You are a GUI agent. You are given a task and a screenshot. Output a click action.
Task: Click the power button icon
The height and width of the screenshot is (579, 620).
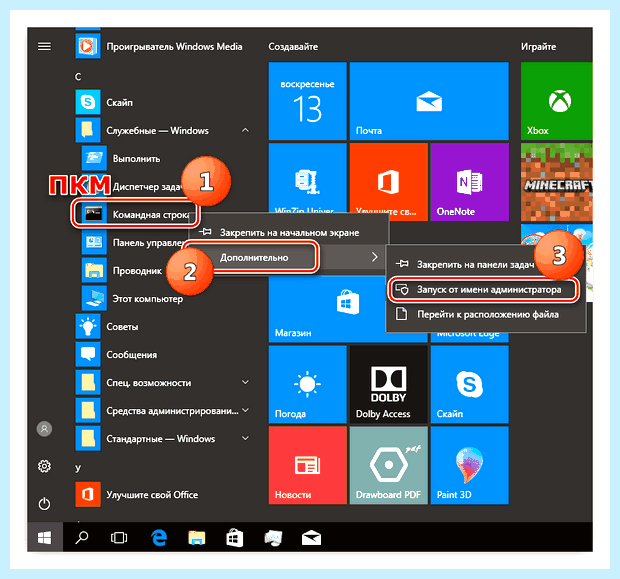(44, 504)
